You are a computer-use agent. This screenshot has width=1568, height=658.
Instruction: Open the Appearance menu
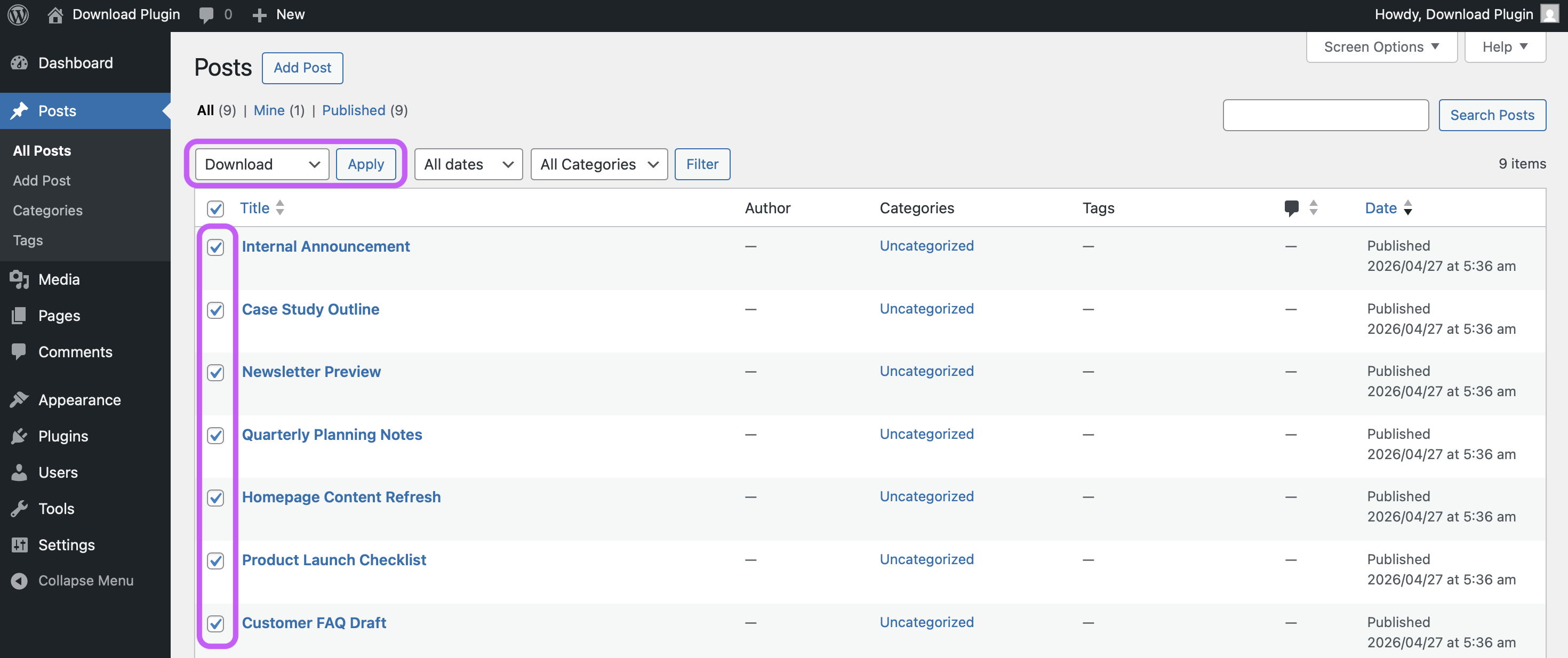pos(79,400)
